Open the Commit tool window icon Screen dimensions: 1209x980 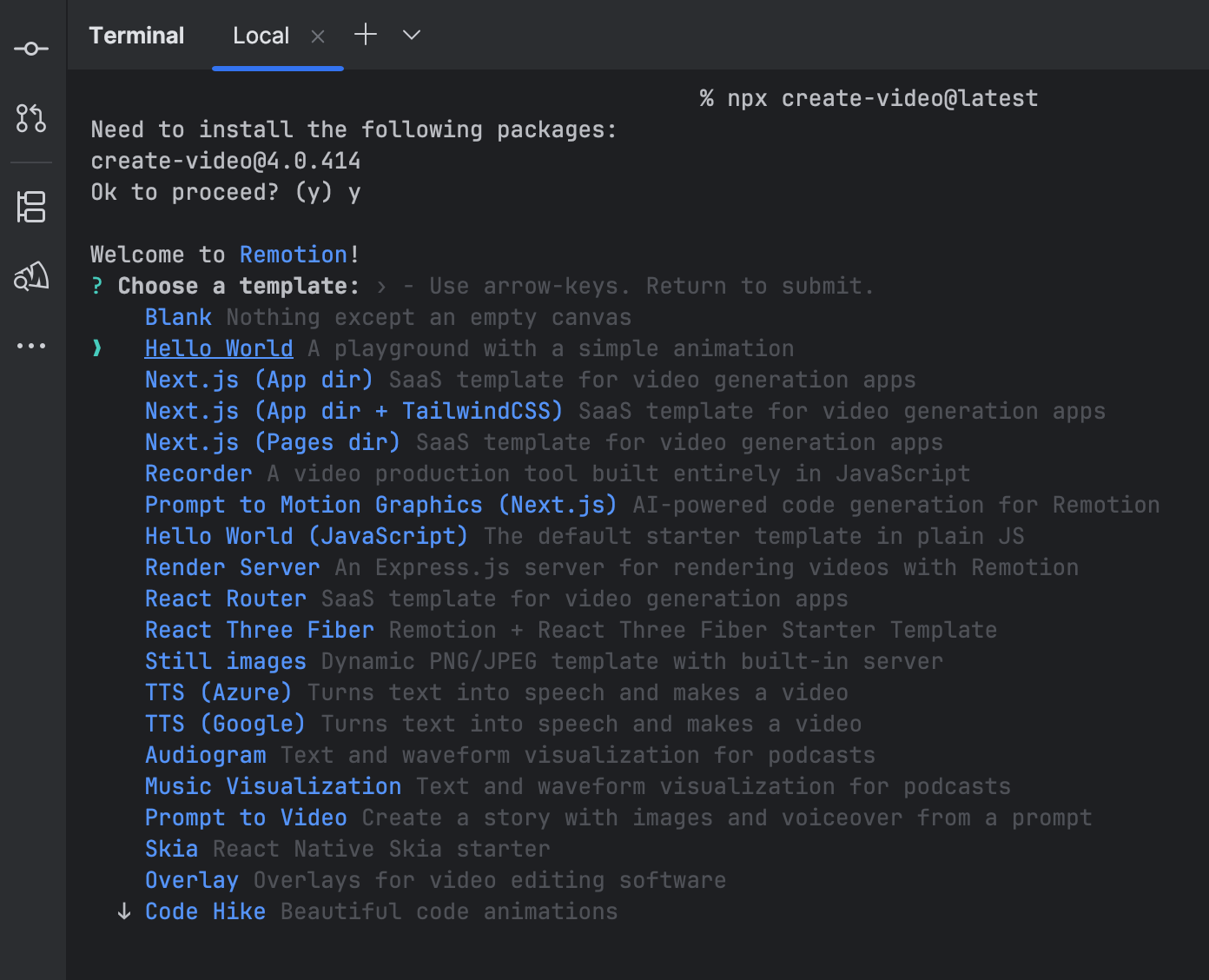pos(31,49)
